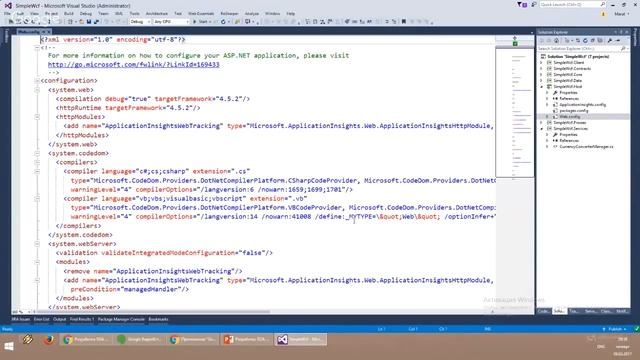Image resolution: width=640 pixels, height=360 pixels.
Task: Click the Save icon in the toolbar
Action: point(89,22)
